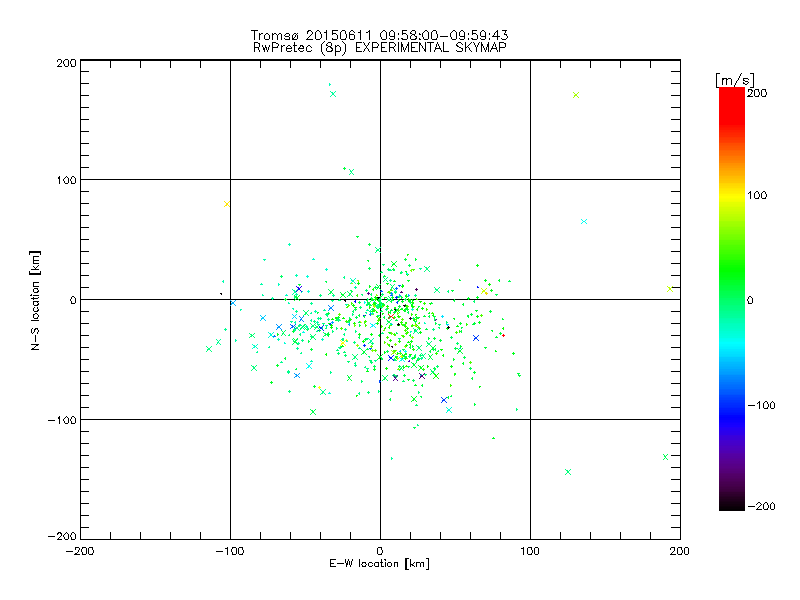
Task: Click the N-S location [km] axis label
Action: coord(36,300)
